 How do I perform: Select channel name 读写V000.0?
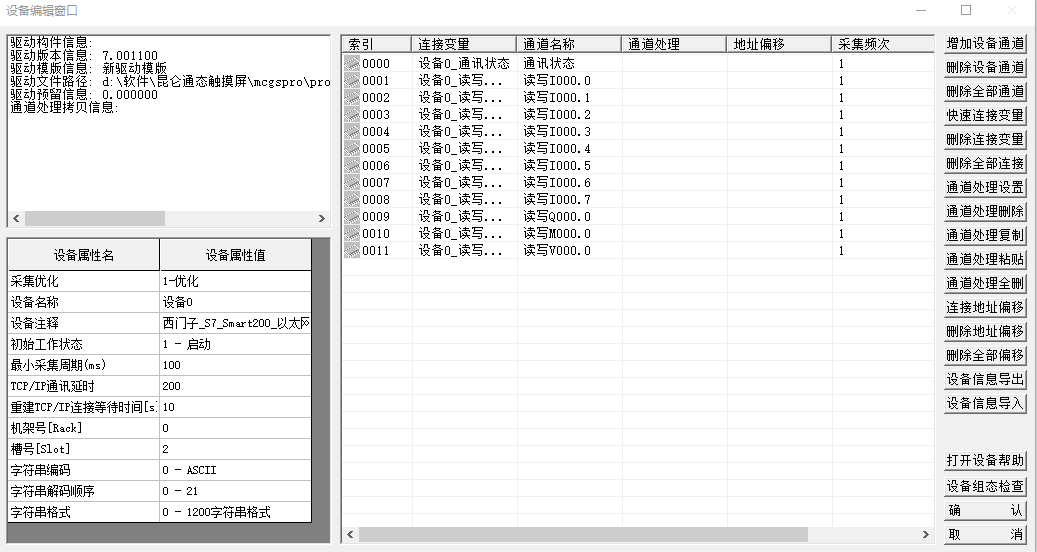coord(557,251)
